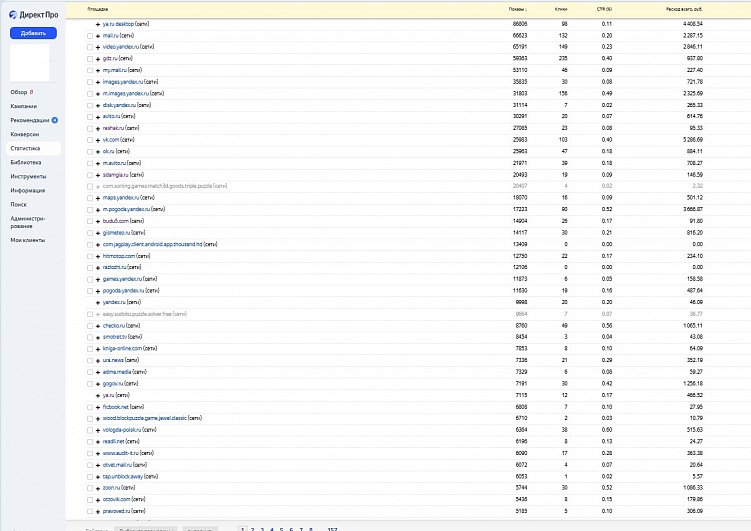The image size is (751, 531).
Task: Click the plus icon beside ficbook.net
Action: [x=98, y=406]
